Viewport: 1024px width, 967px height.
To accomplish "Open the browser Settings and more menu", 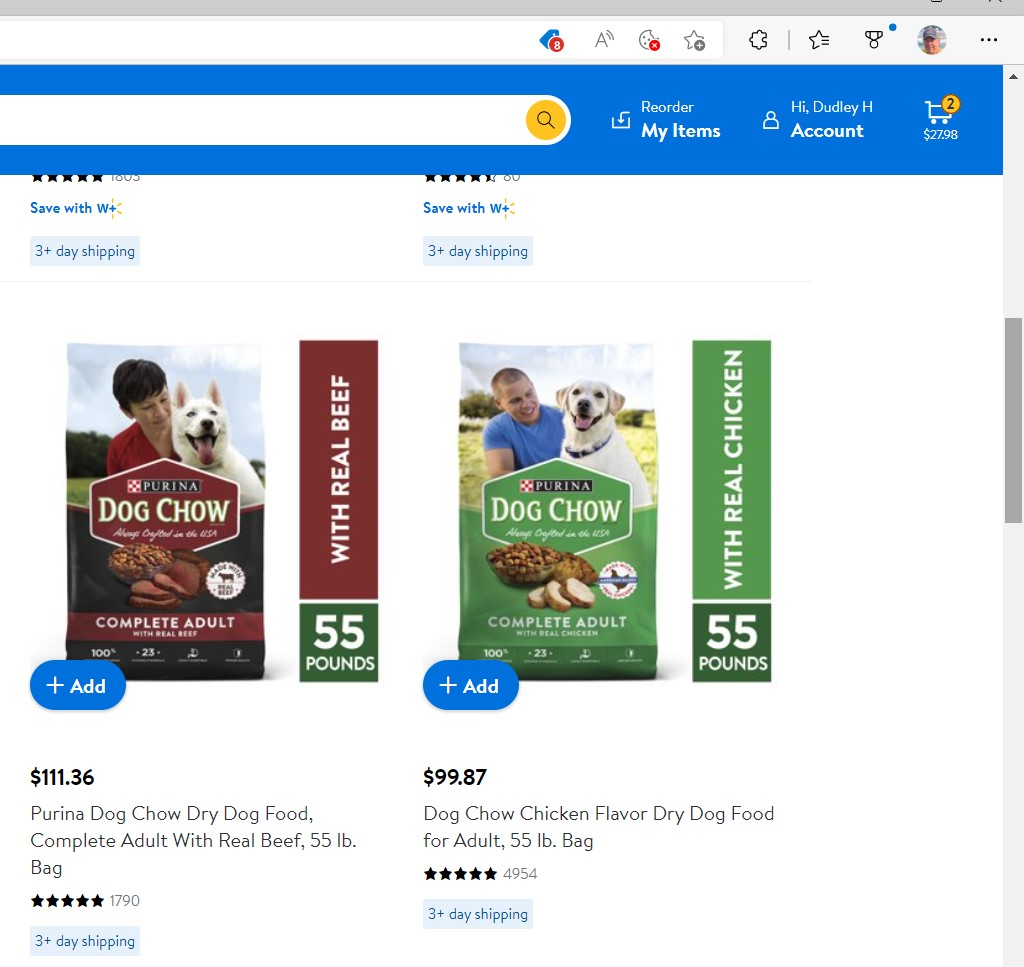I will tap(989, 40).
